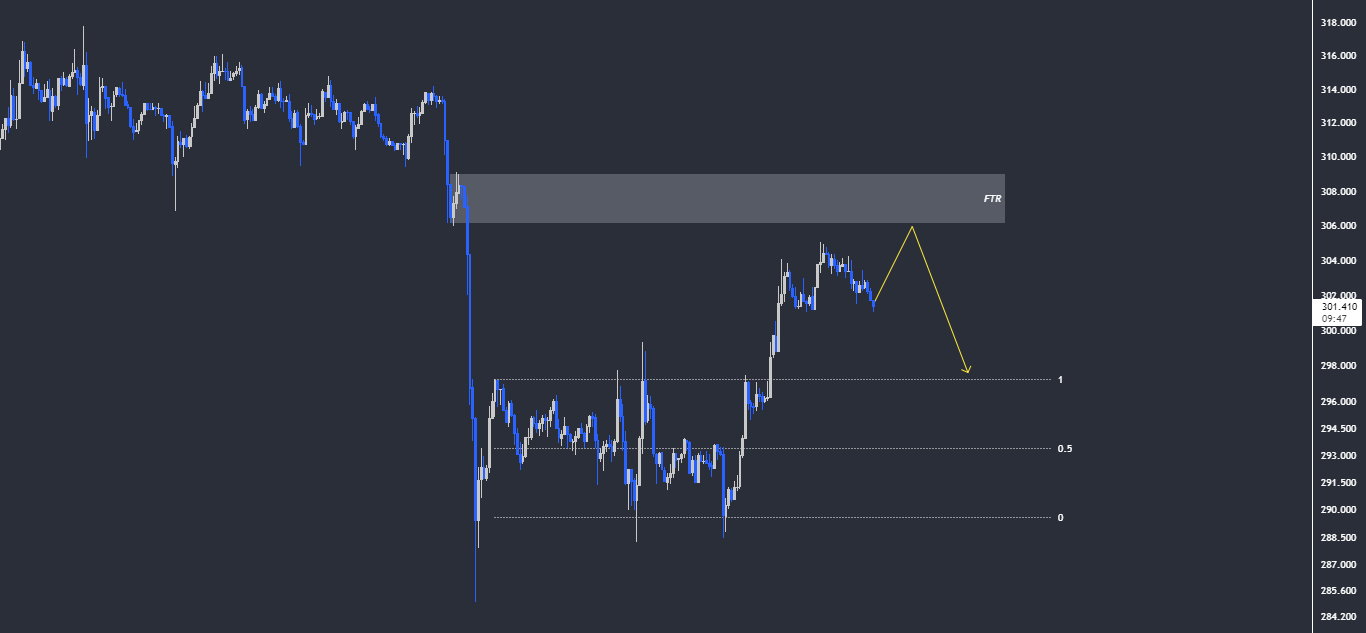Click the 306.000 price axis label
The image size is (1366, 633).
tap(1338, 226)
